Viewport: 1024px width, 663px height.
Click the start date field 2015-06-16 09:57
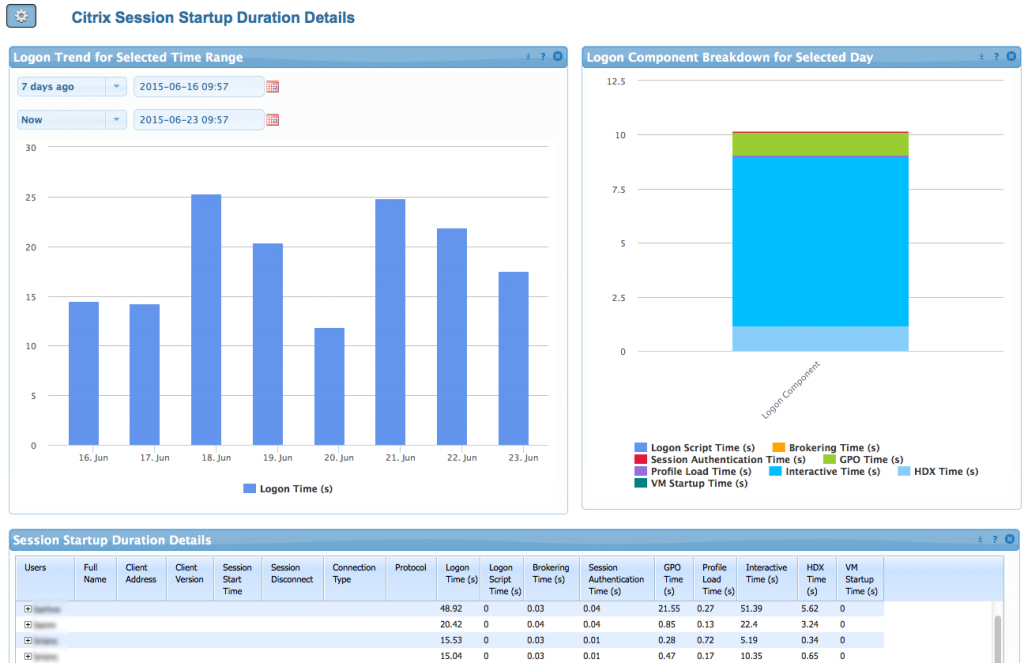click(x=199, y=86)
